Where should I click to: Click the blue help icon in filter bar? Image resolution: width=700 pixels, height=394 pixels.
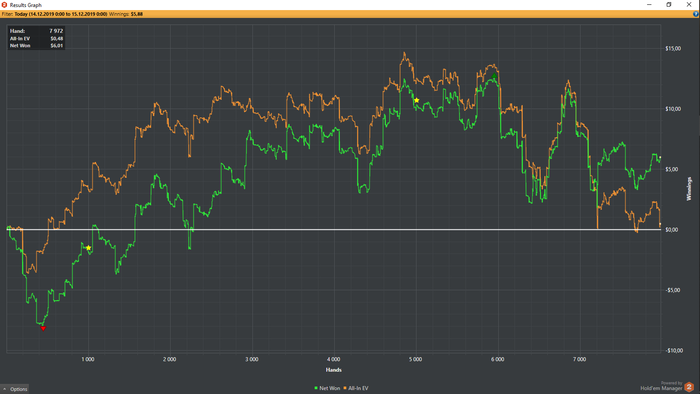pos(696,14)
